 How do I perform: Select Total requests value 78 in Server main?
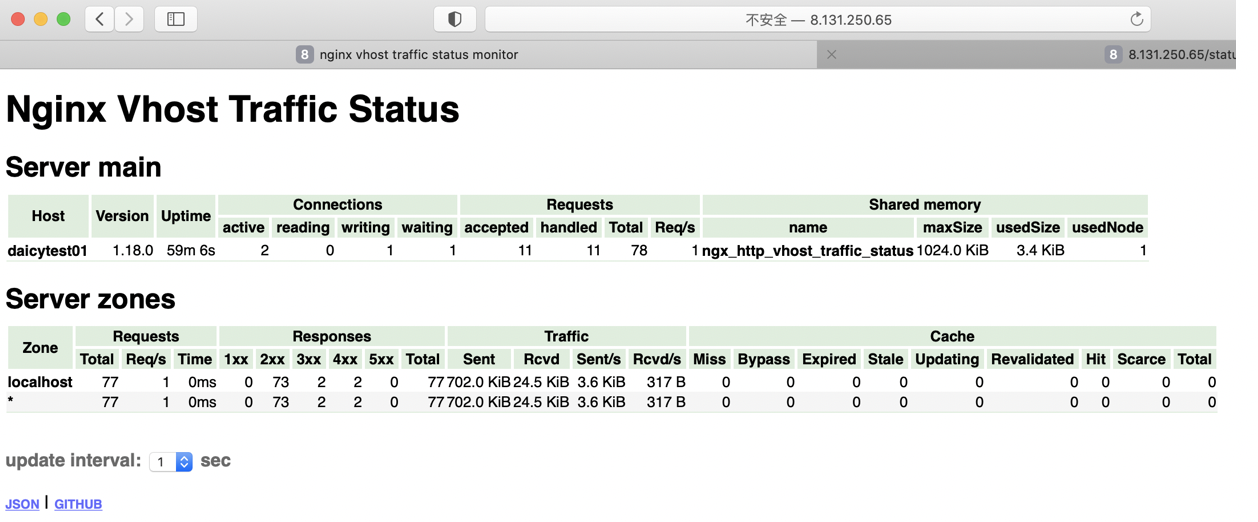[x=639, y=251]
